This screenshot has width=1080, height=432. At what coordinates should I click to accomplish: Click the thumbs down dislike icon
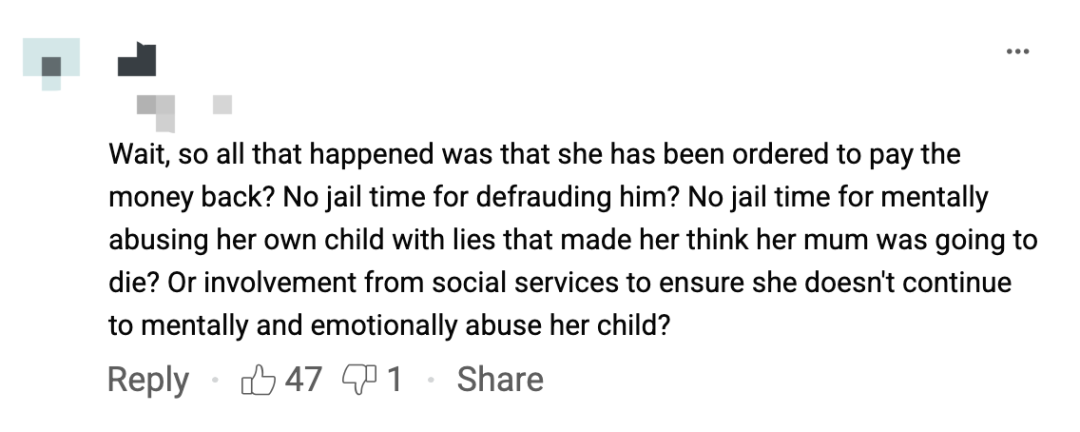point(357,380)
